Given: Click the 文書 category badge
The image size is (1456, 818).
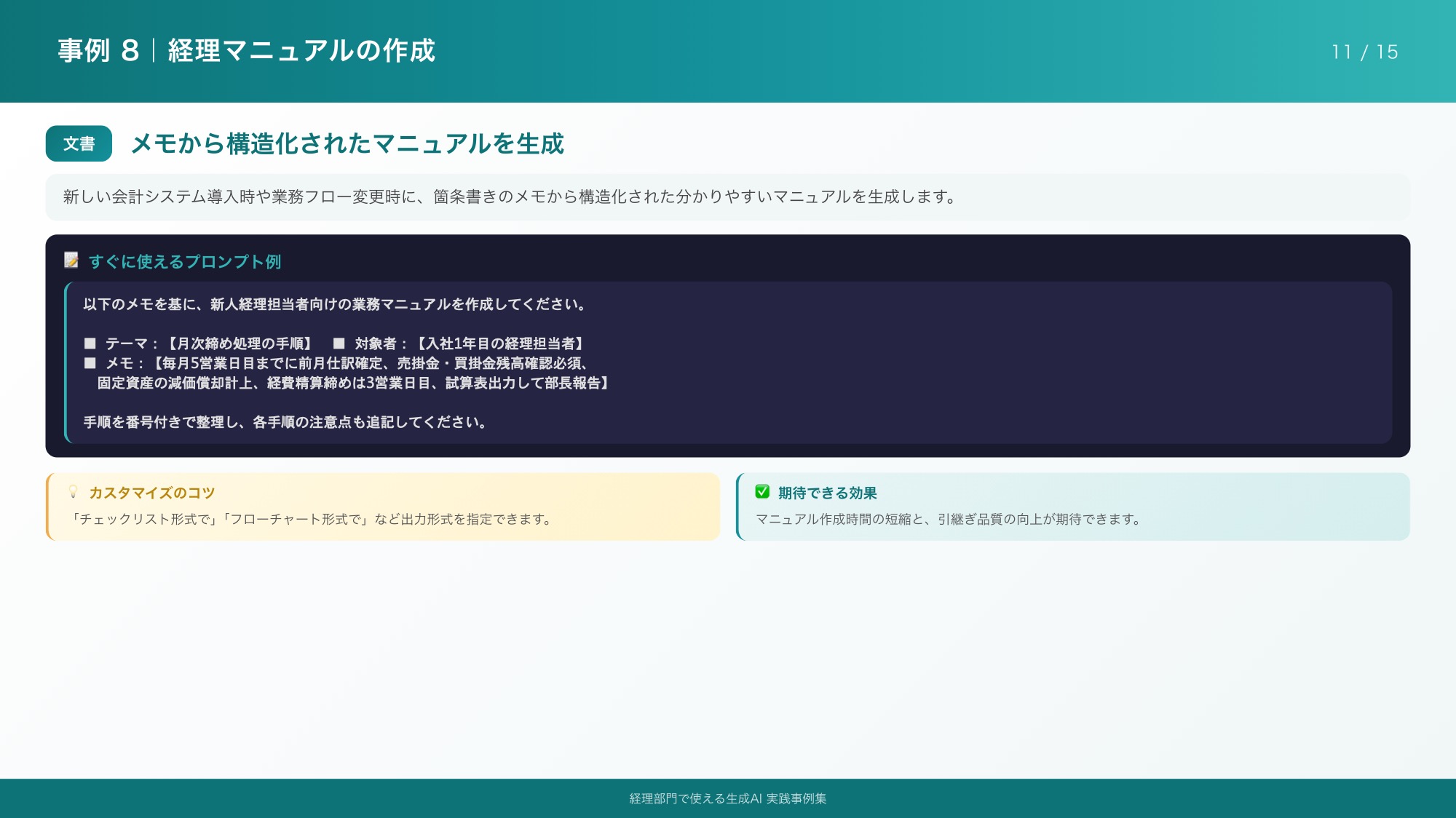Looking at the screenshot, I should click(79, 143).
